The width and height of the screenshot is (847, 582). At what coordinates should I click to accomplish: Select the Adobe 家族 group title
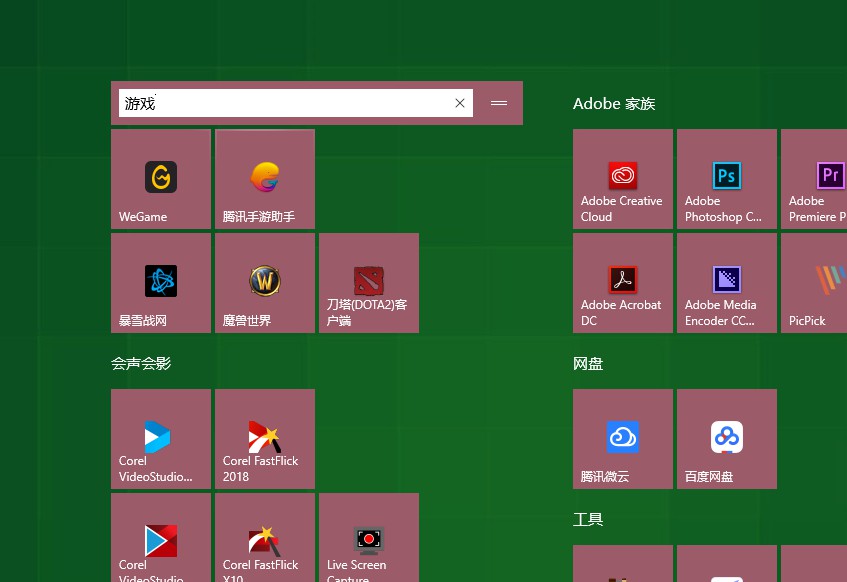click(614, 104)
